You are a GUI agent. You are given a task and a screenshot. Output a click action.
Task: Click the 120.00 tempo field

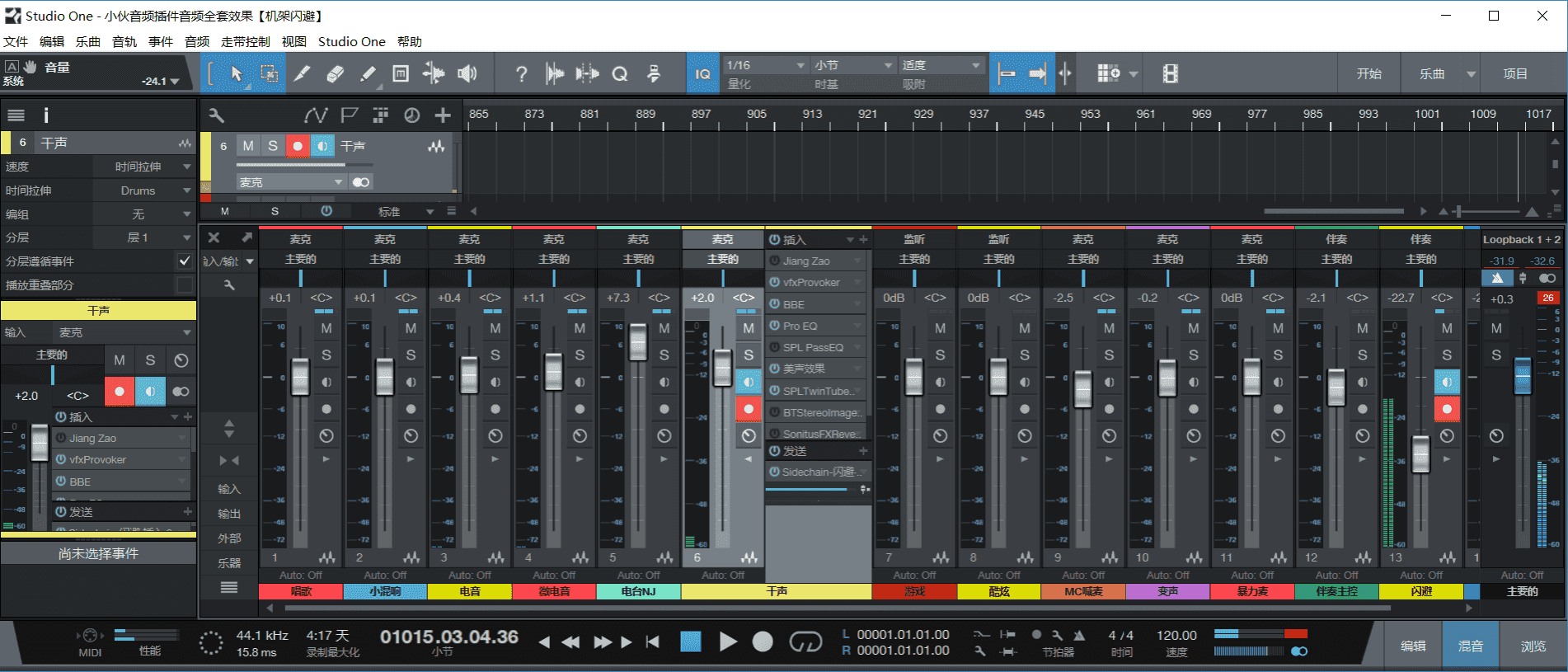pos(1176,635)
